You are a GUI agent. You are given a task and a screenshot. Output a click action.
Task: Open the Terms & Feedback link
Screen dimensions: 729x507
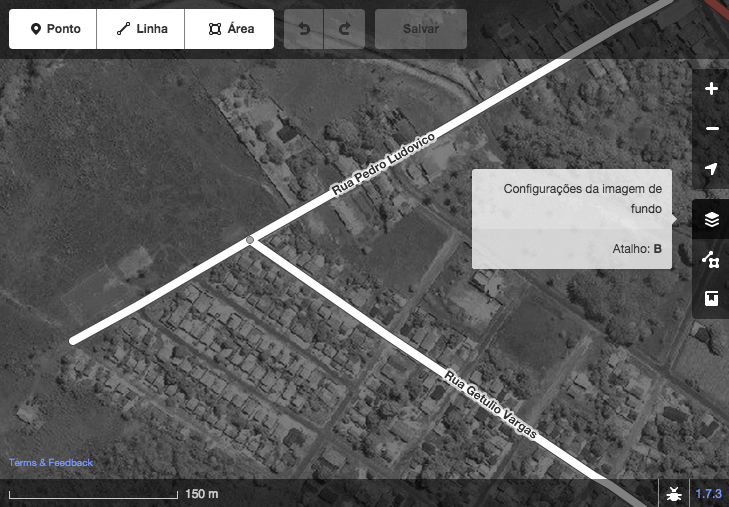(x=51, y=463)
